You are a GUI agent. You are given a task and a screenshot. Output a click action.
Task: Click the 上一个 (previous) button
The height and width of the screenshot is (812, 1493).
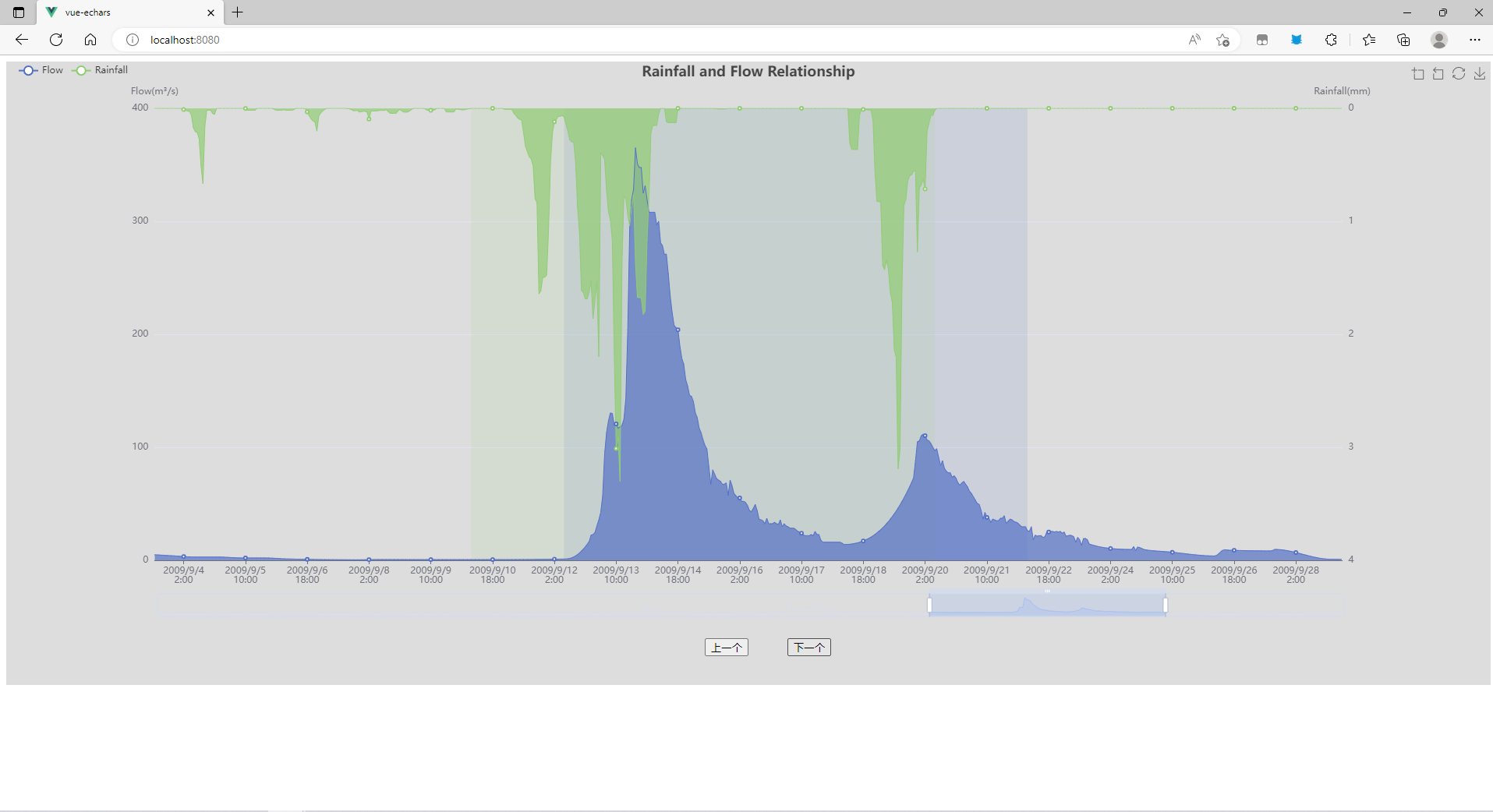(x=727, y=648)
